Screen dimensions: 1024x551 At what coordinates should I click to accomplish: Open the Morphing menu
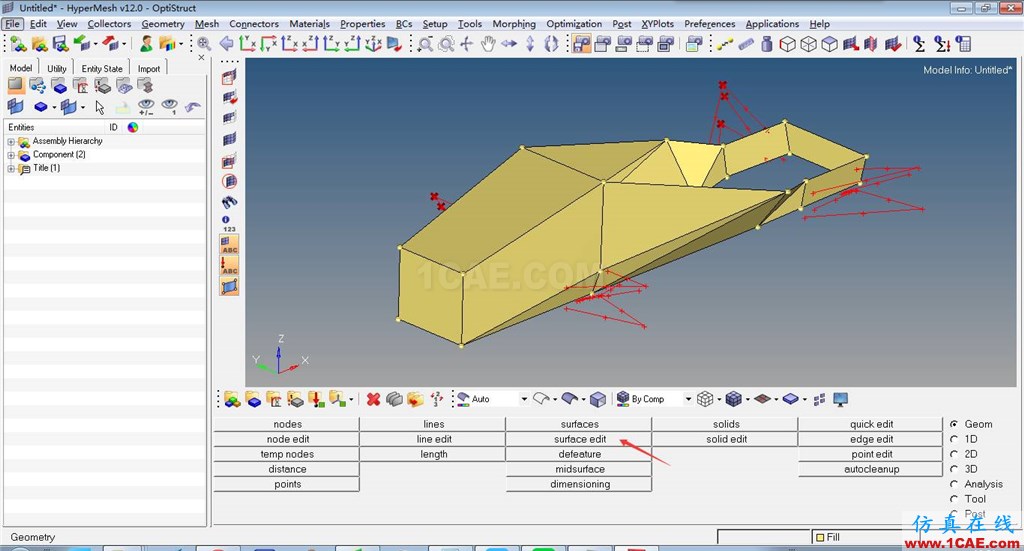click(x=514, y=24)
